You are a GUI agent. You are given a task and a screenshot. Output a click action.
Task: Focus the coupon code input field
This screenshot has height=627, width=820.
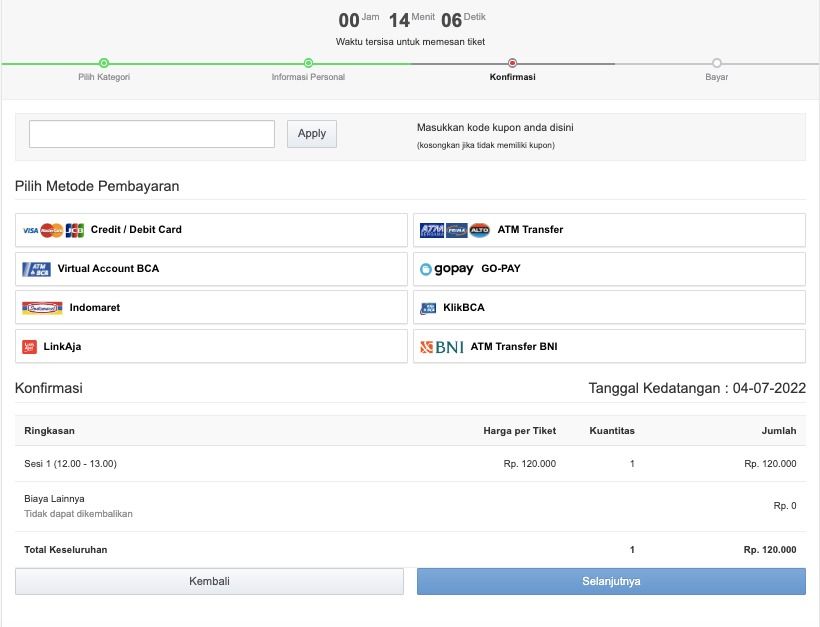tap(152, 134)
